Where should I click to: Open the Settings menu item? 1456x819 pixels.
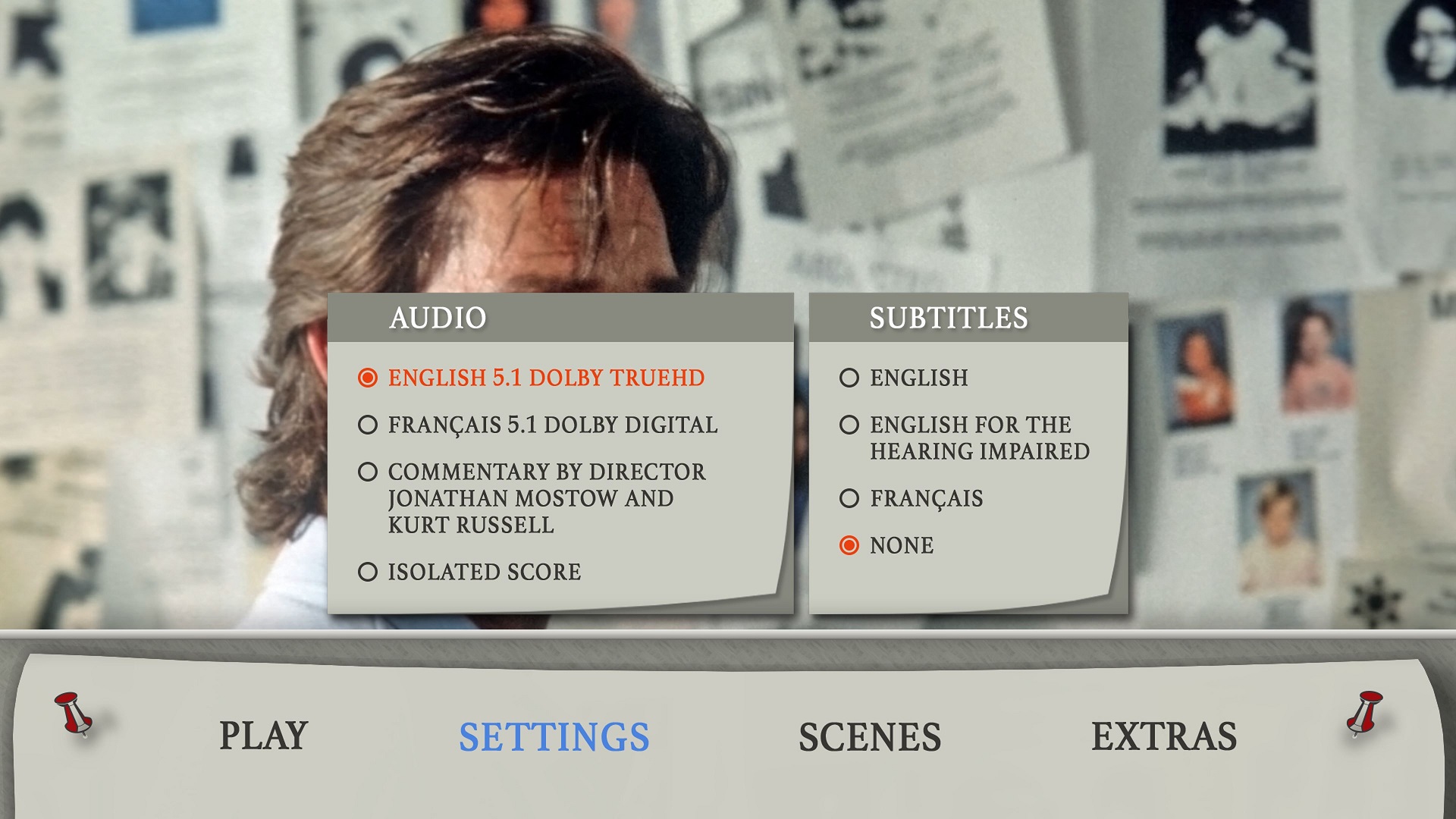[x=554, y=737]
